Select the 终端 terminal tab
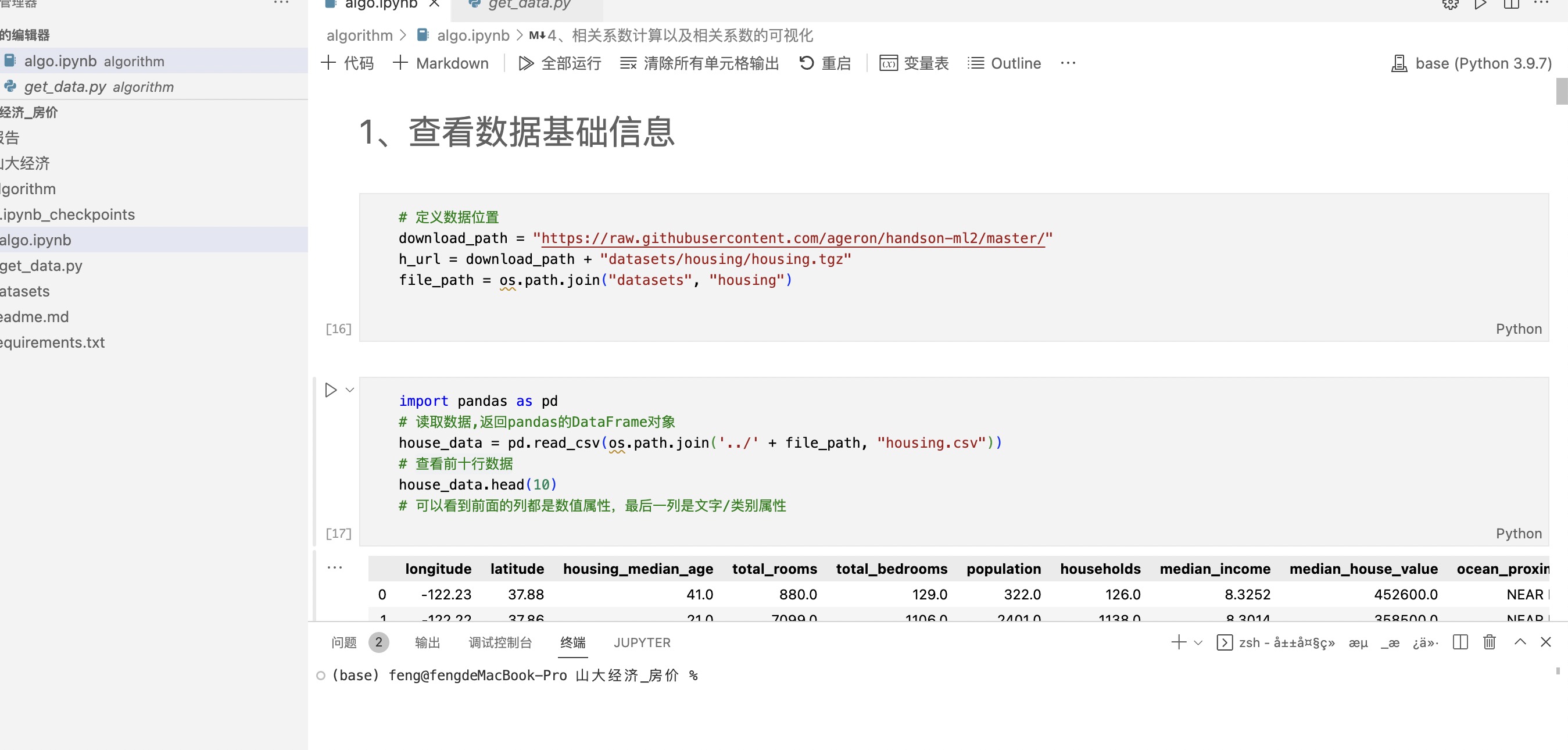The height and width of the screenshot is (750, 1568). (573, 642)
